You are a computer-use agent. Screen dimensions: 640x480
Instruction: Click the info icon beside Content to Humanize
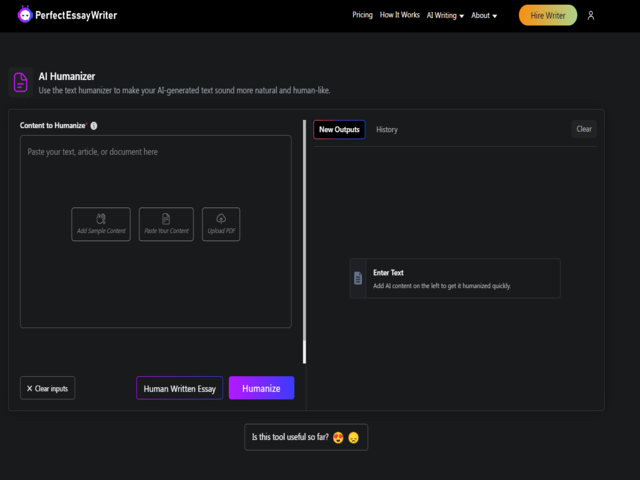pyautogui.click(x=94, y=126)
